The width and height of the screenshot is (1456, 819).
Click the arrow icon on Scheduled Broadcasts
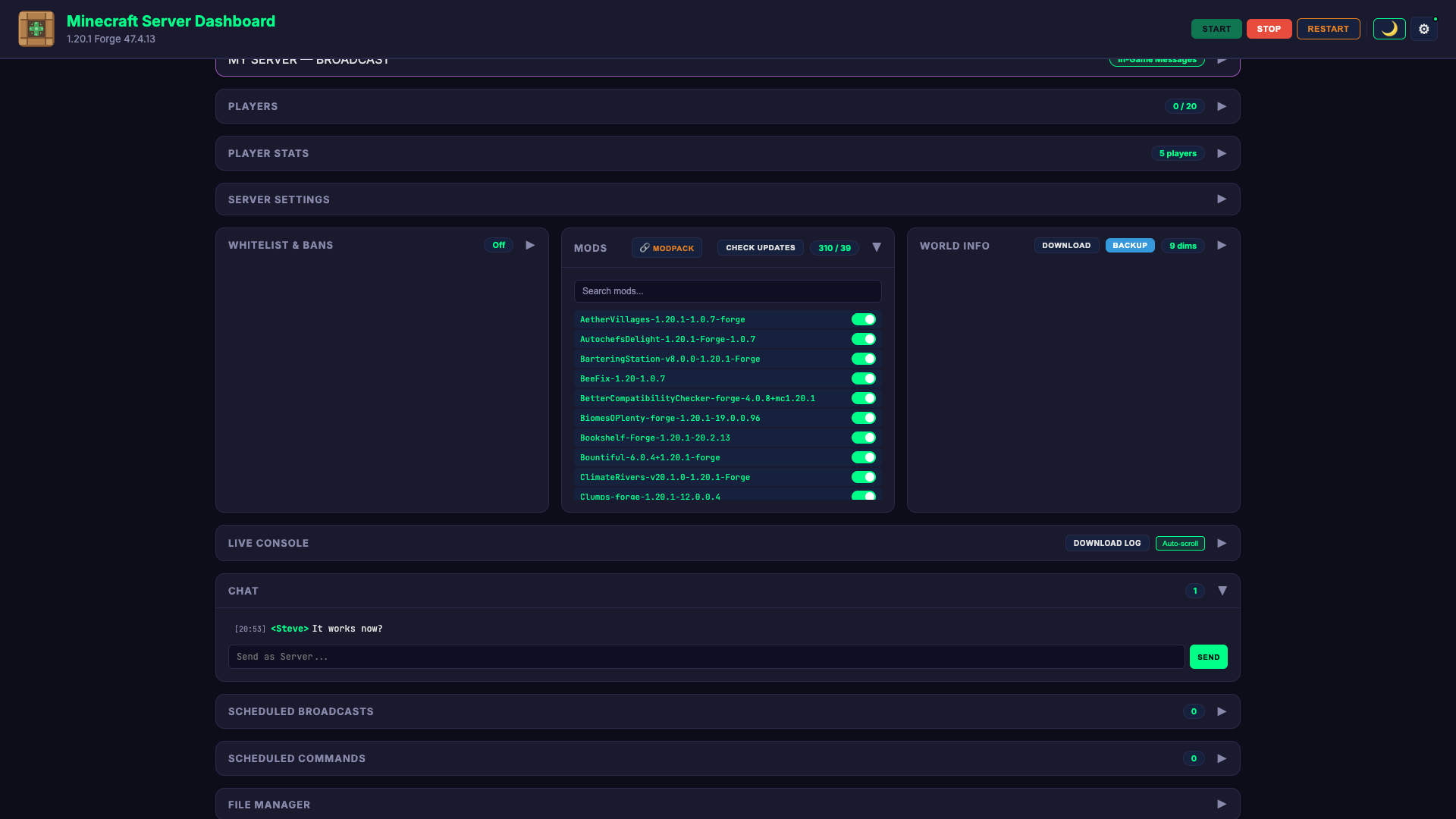click(x=1222, y=711)
